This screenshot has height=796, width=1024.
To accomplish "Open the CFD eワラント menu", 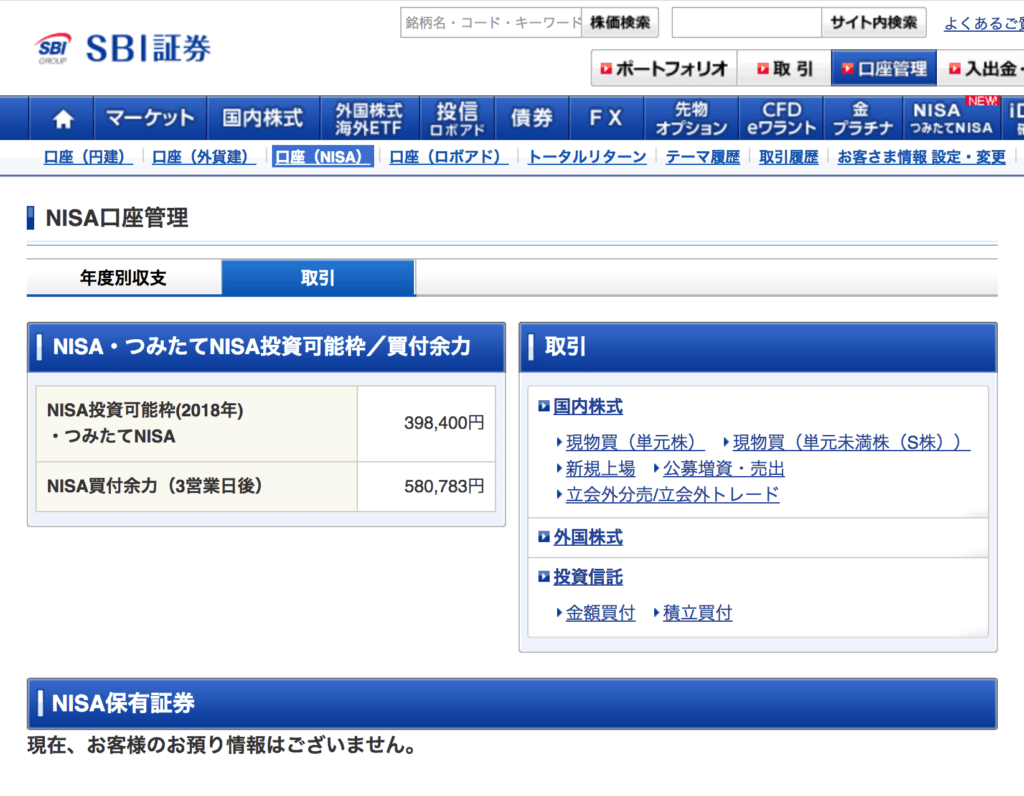I will coord(781,118).
